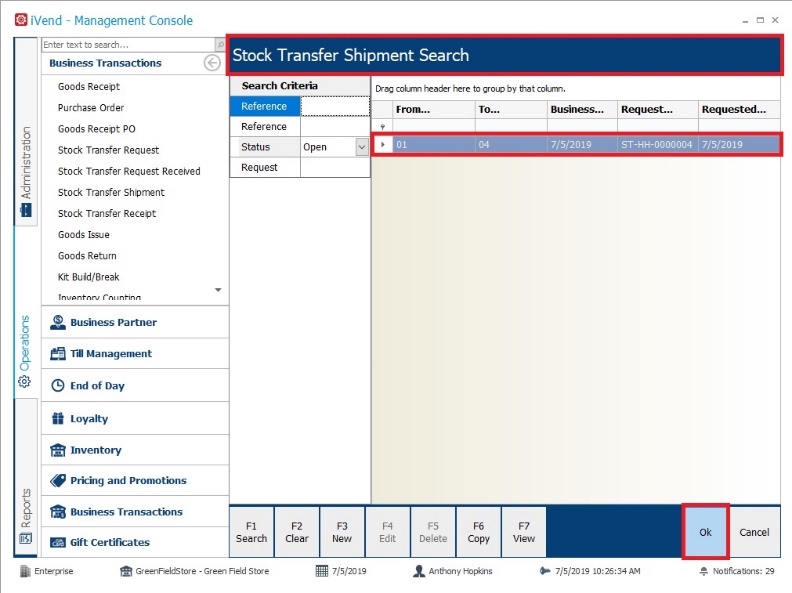Viewport: 792px width, 593px height.
Task: Click the Reports tab icon
Action: 25,539
